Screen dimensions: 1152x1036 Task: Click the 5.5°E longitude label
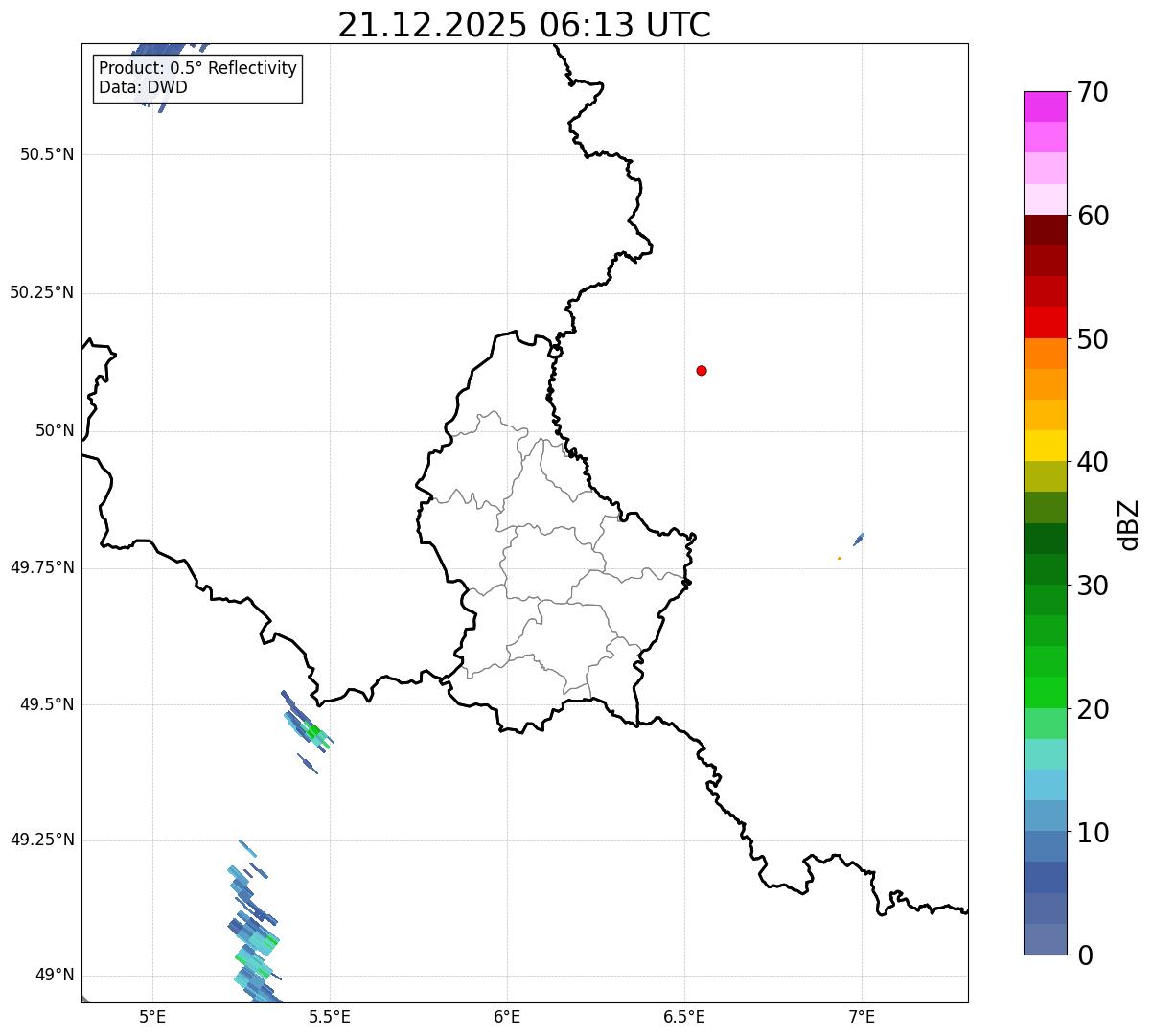coord(330,1016)
